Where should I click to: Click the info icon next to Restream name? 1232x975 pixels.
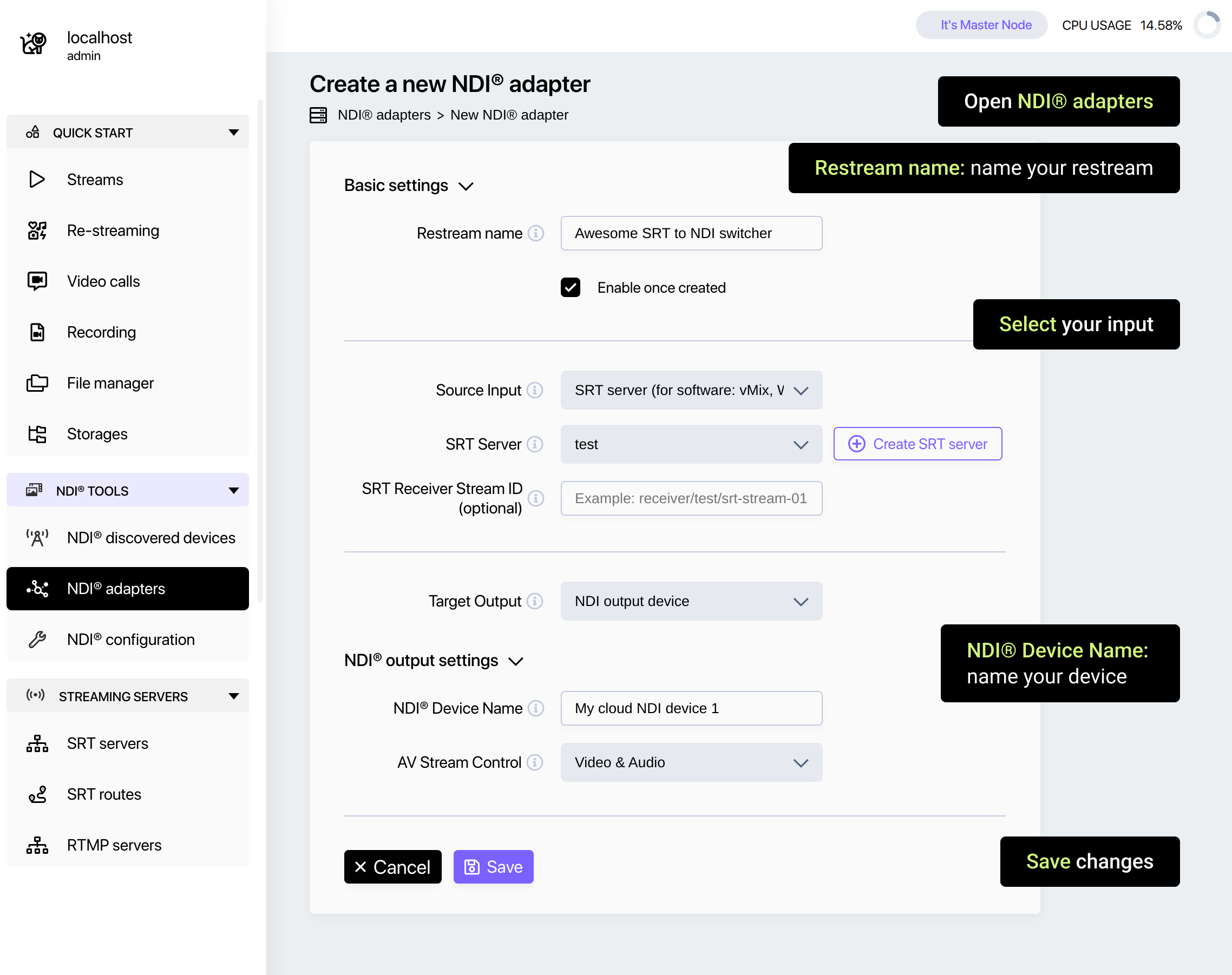pos(536,233)
